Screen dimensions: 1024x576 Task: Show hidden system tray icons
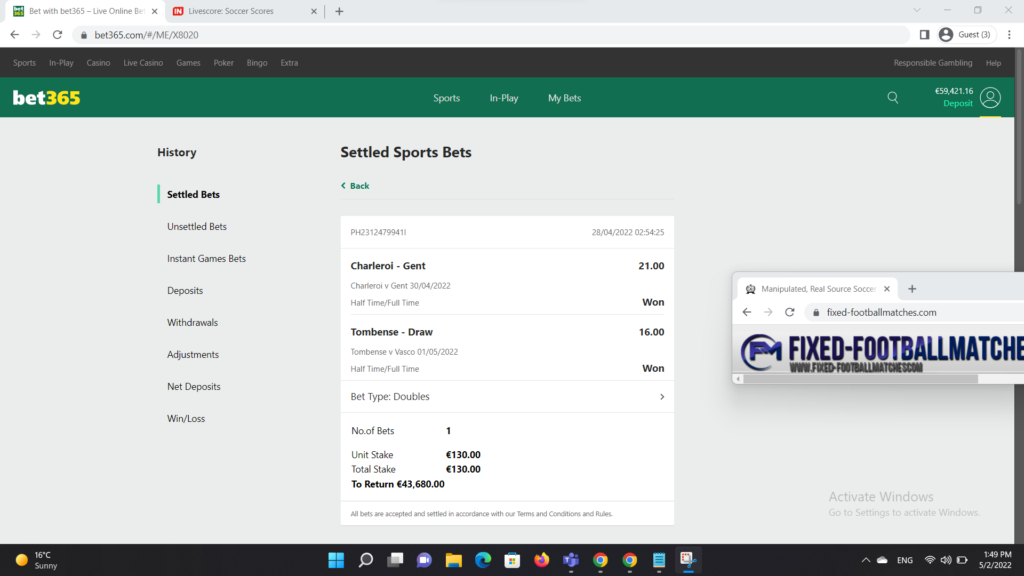tap(865, 560)
